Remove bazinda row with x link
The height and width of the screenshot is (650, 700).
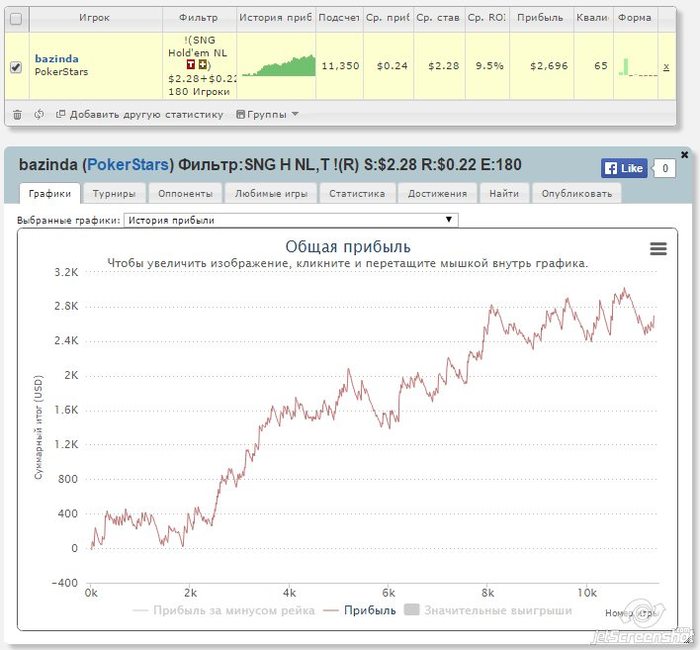click(666, 67)
